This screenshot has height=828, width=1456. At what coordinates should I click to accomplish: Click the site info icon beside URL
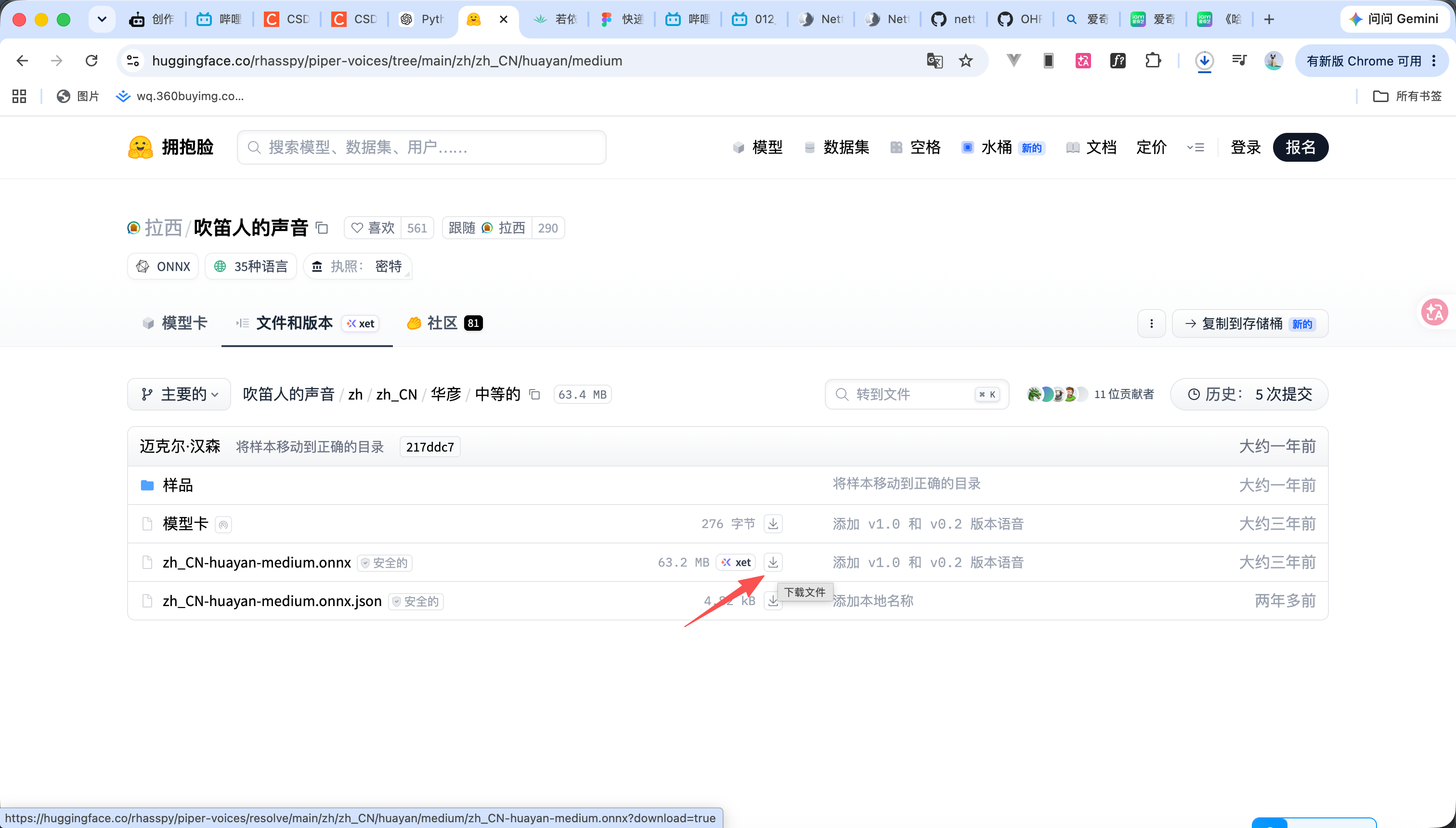(132, 60)
